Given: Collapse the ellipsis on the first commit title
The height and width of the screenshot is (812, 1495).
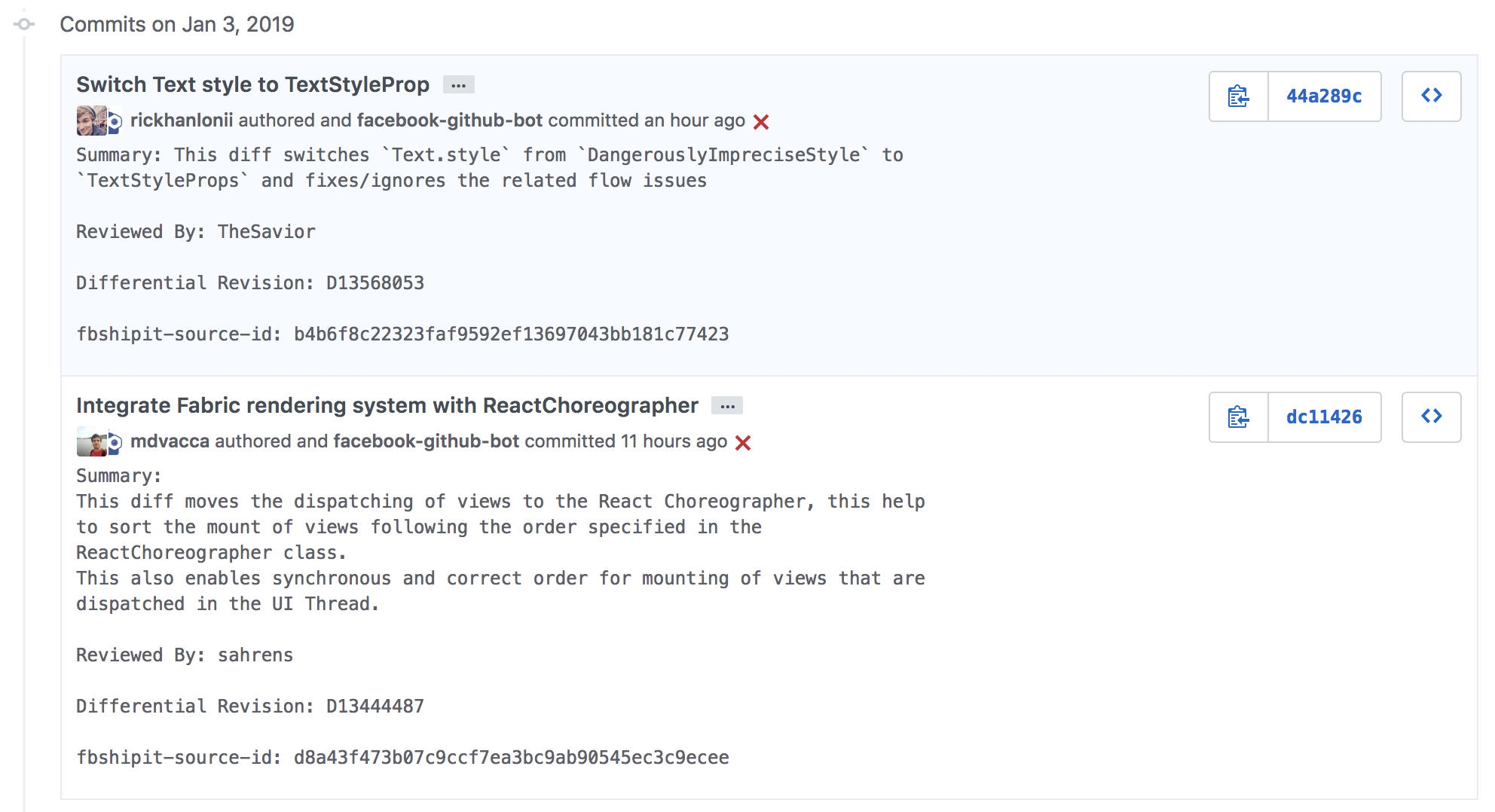Looking at the screenshot, I should (458, 84).
